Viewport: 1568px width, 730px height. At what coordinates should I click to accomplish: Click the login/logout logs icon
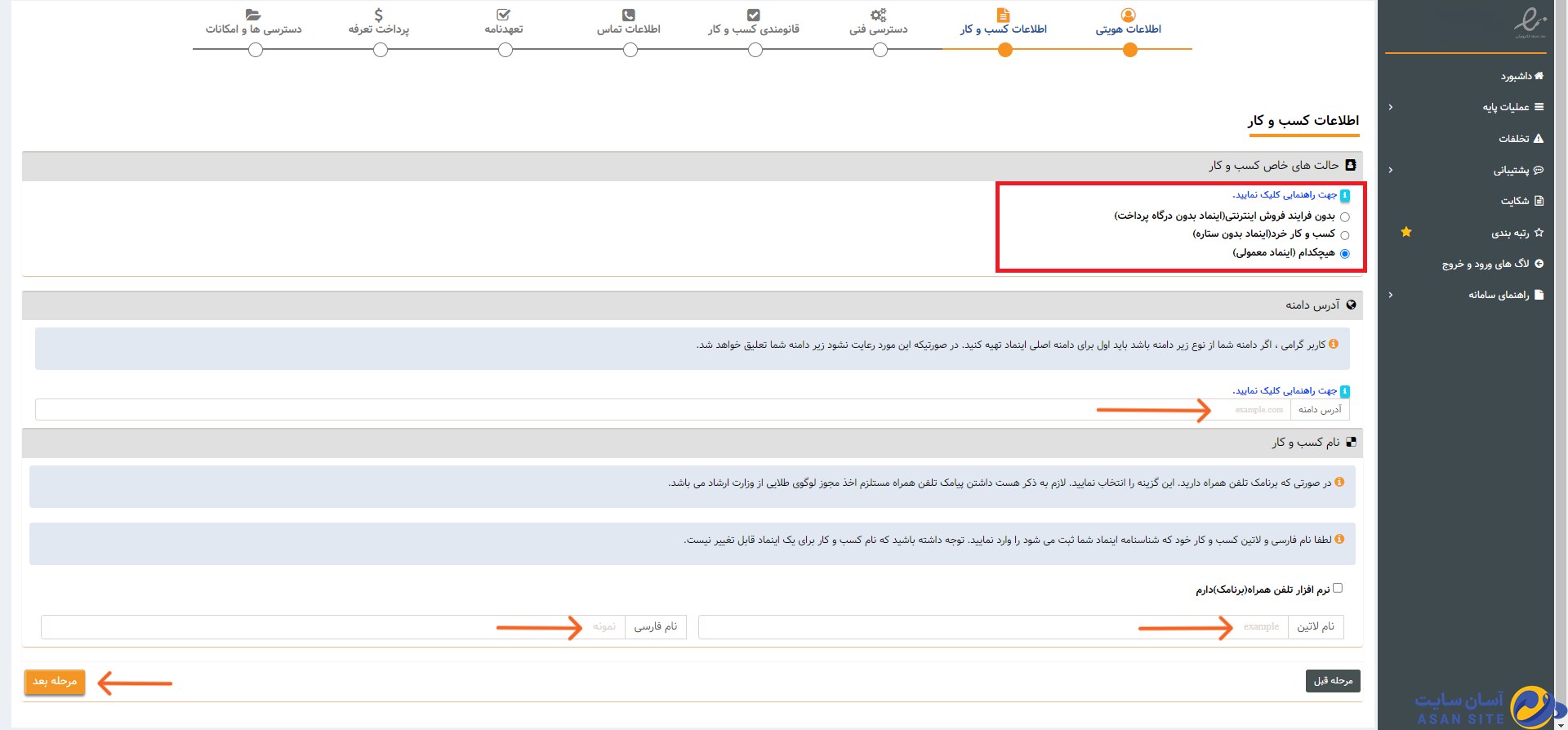coord(1539,264)
